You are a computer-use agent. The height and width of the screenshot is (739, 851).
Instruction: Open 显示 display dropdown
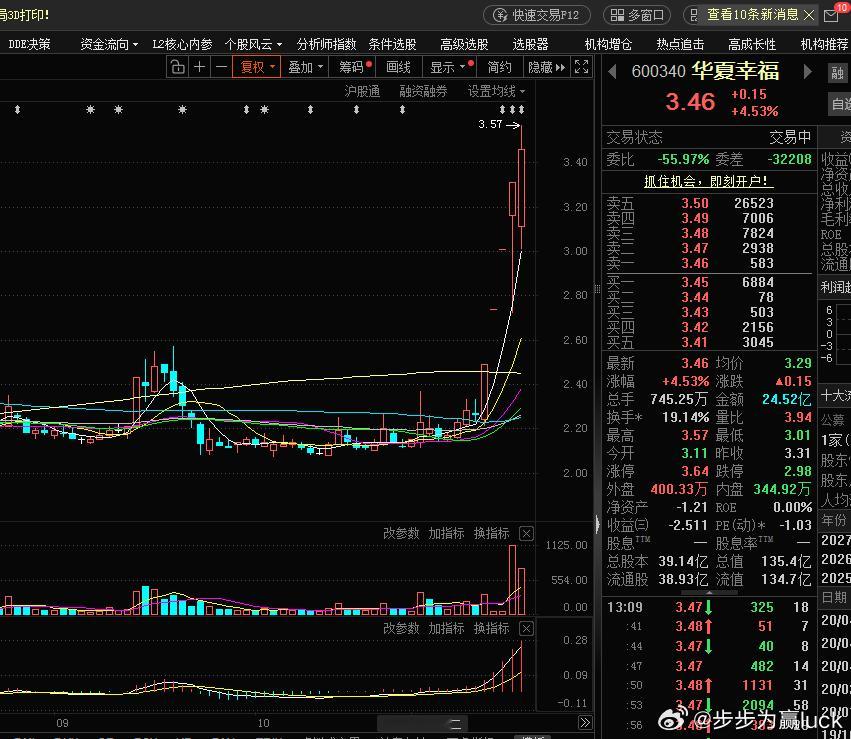(x=448, y=67)
